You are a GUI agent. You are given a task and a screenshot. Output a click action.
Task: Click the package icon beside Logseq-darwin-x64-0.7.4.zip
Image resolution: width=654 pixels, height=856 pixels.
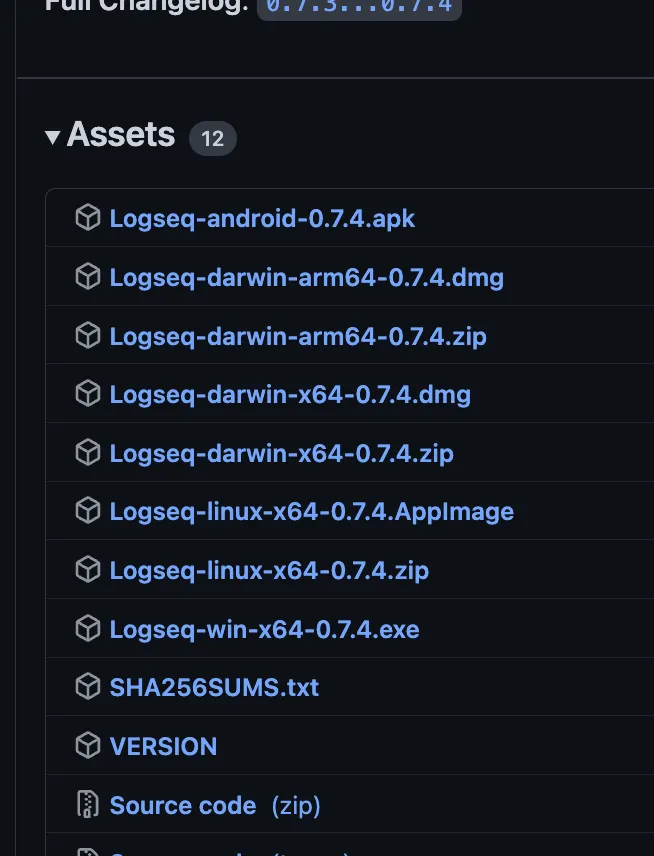coord(88,453)
